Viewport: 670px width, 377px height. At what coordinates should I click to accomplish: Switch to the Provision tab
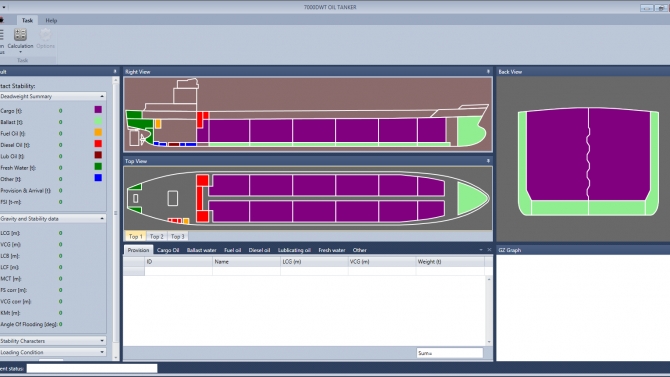click(138, 250)
